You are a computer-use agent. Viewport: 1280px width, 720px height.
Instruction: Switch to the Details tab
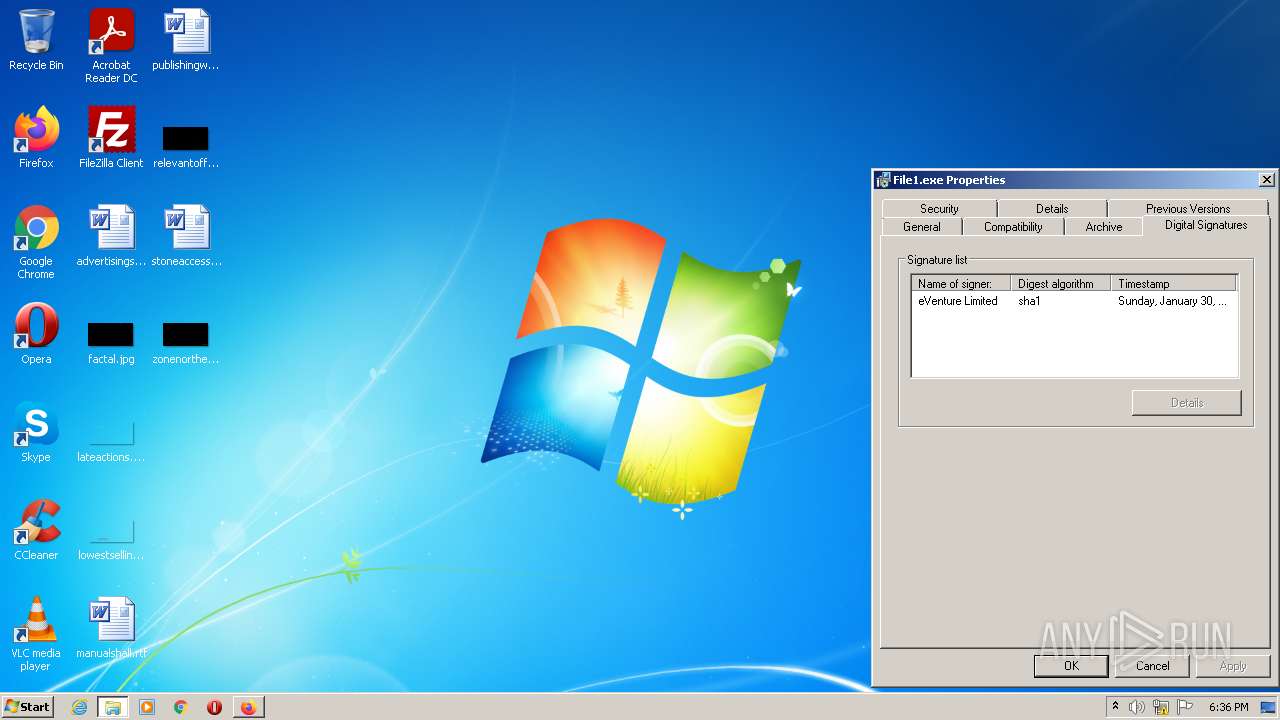pos(1052,208)
